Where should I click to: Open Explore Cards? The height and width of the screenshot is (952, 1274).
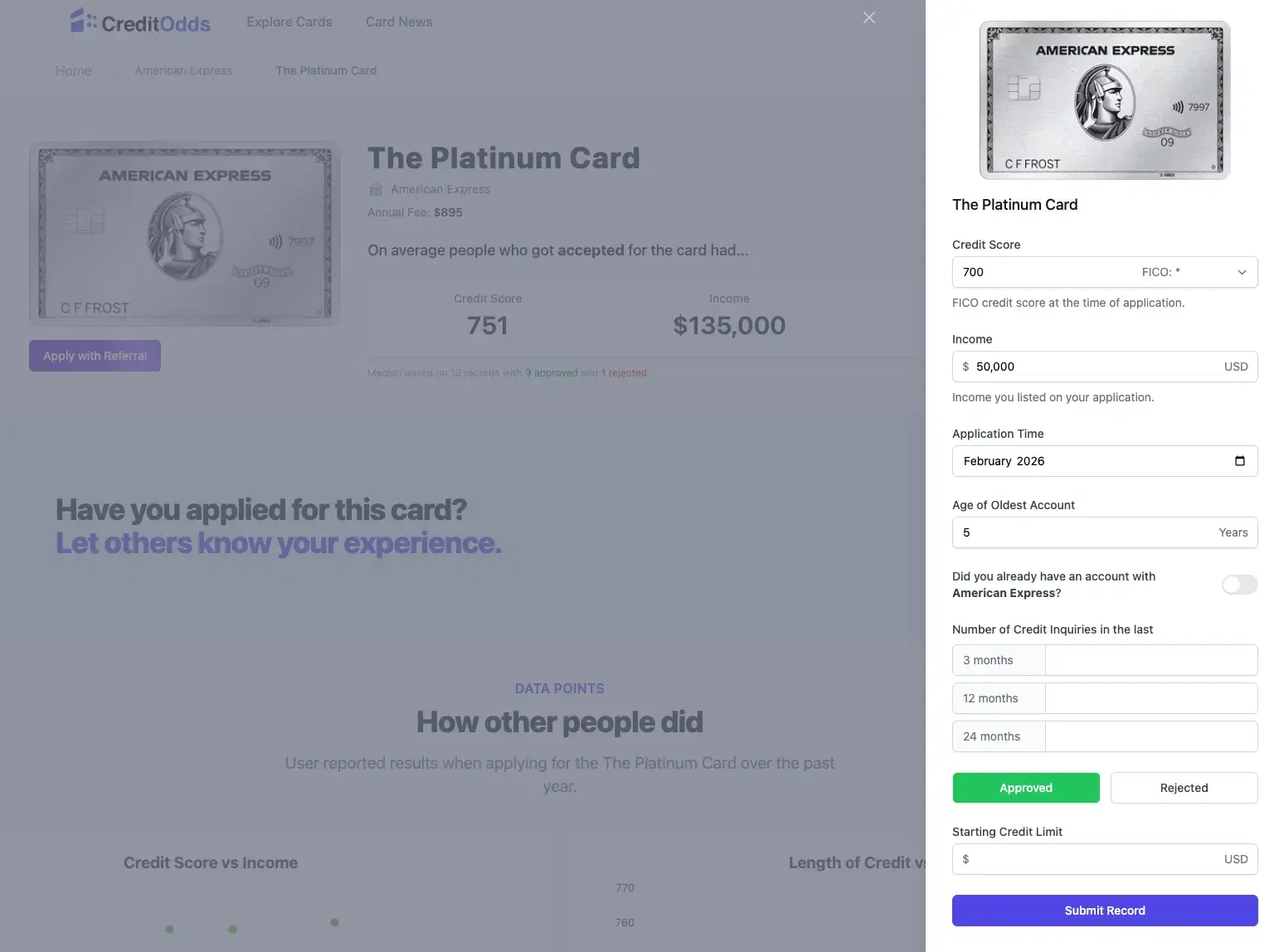pos(289,22)
